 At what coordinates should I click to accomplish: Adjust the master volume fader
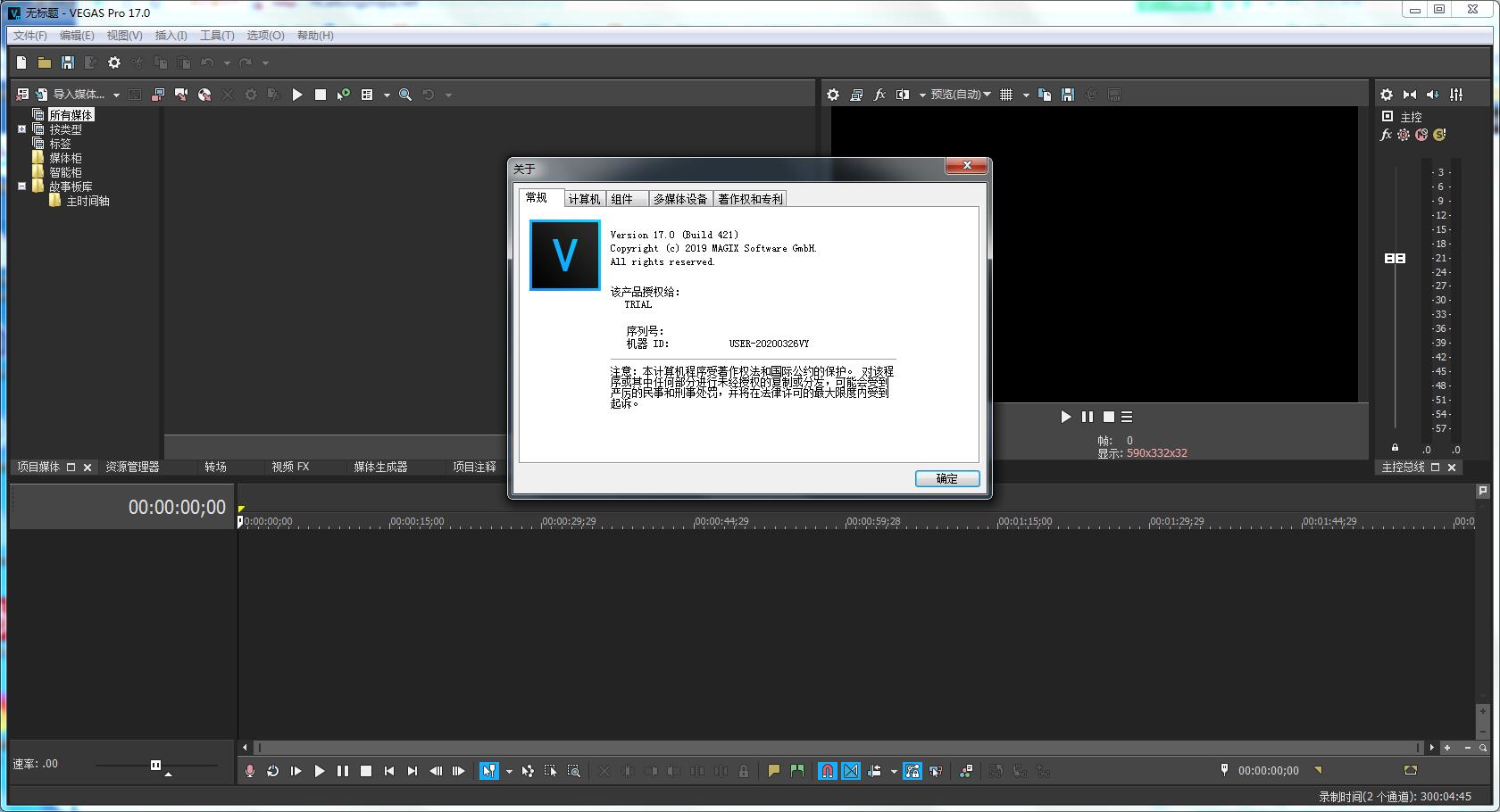(x=1394, y=258)
